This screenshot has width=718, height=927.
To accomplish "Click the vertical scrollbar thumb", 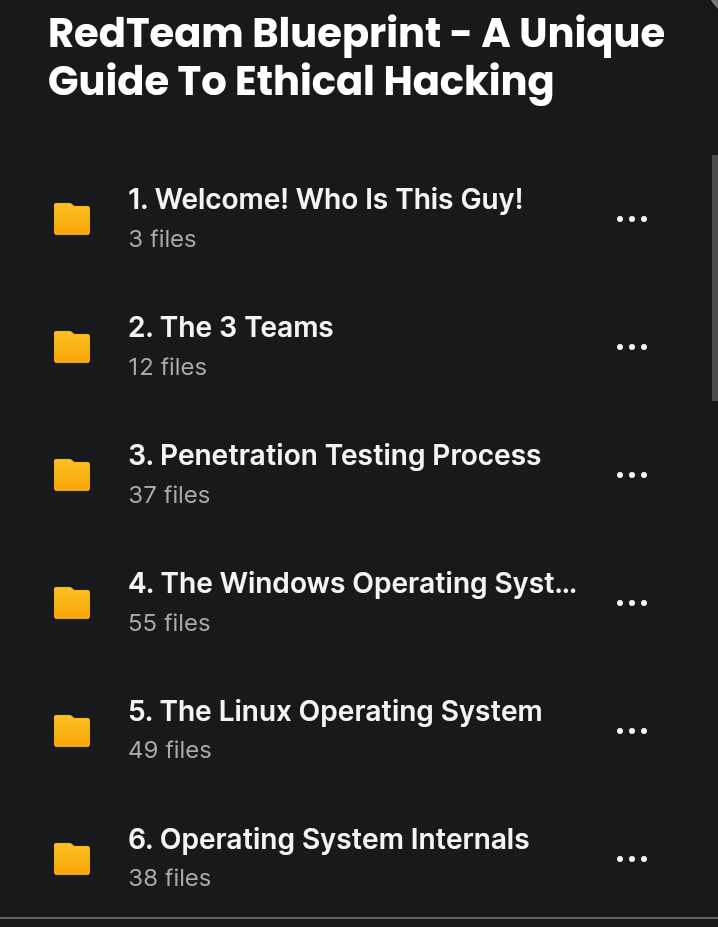I will pos(714,278).
